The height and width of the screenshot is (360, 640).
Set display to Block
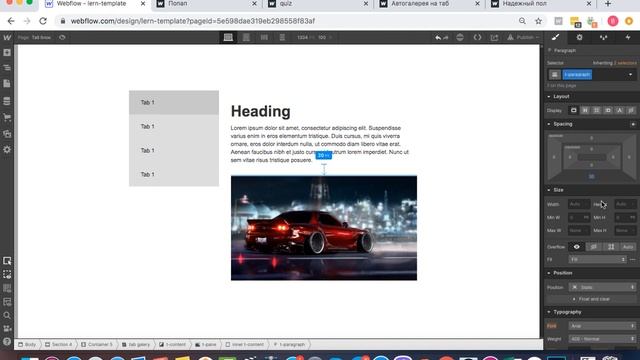(573, 111)
